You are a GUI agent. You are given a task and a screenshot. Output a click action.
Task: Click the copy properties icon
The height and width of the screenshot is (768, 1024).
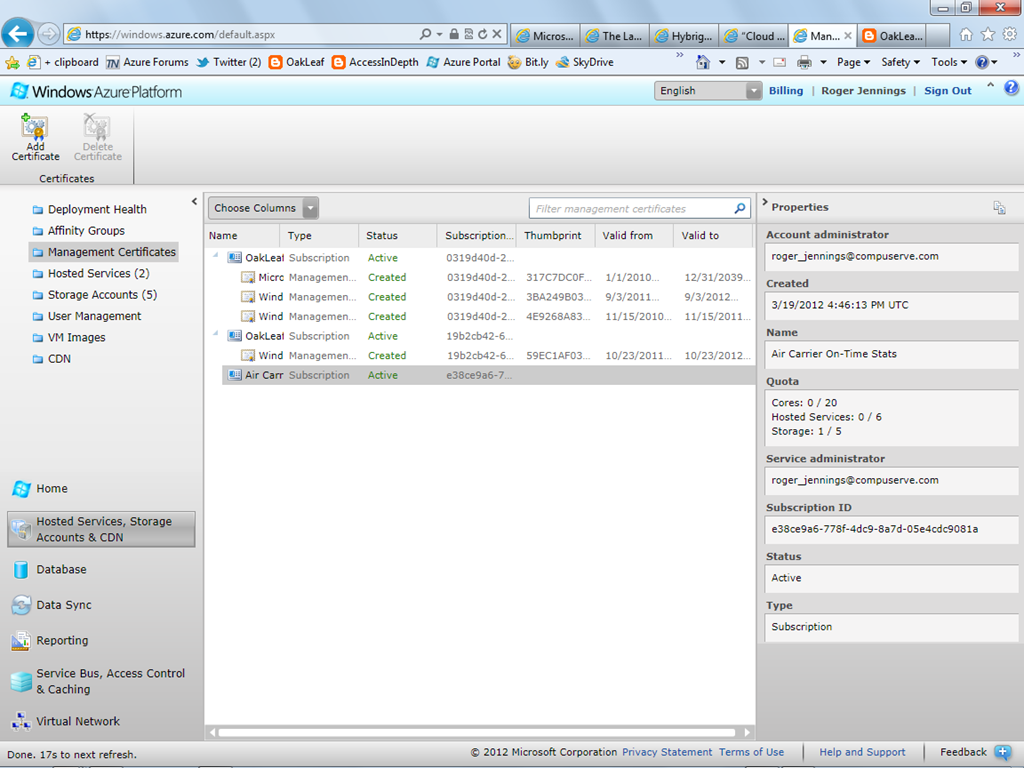[998, 208]
